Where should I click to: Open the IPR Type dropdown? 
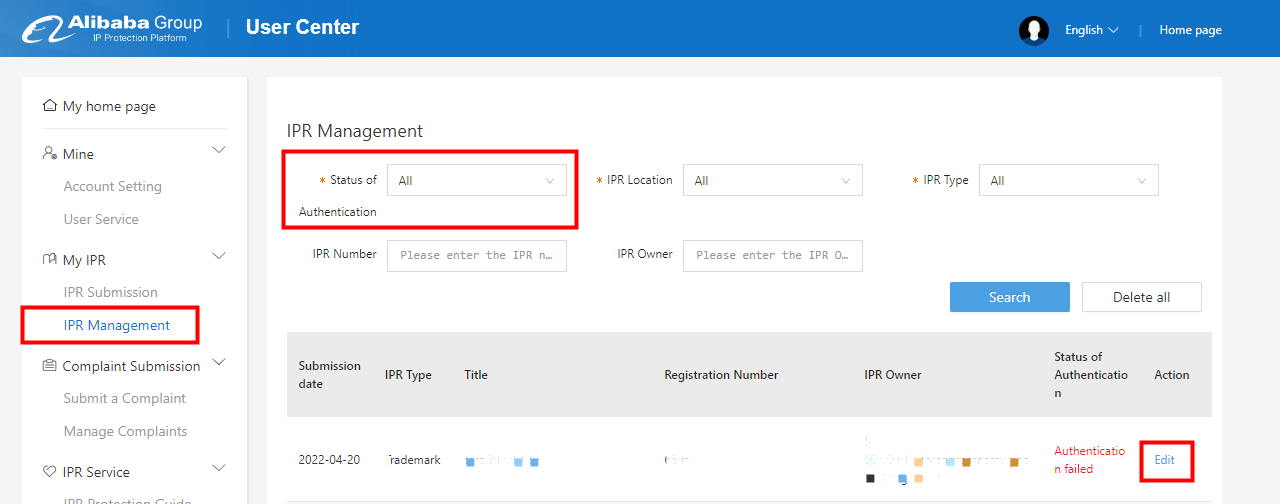click(x=1068, y=180)
